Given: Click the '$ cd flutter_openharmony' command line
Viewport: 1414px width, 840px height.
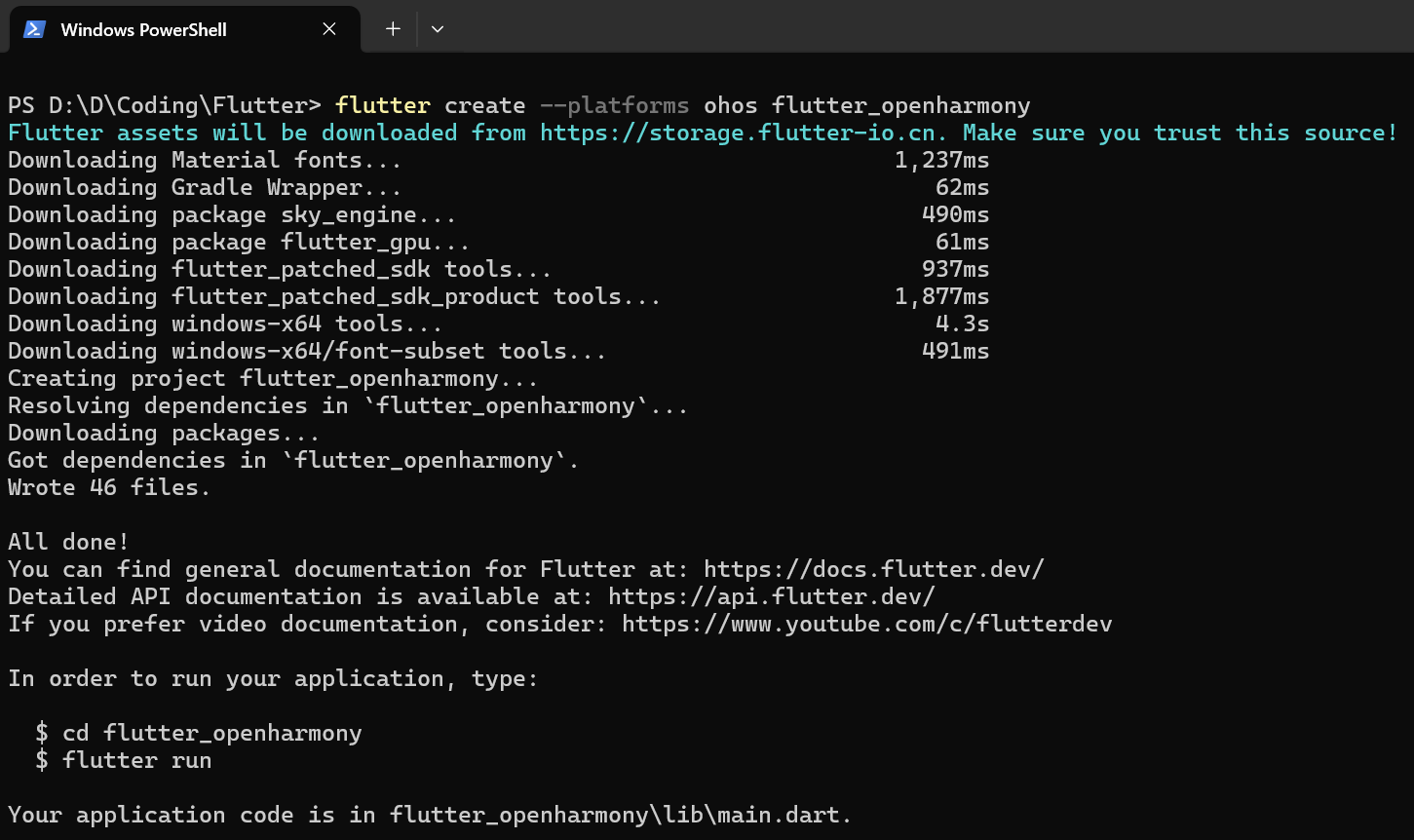Looking at the screenshot, I should point(199,733).
